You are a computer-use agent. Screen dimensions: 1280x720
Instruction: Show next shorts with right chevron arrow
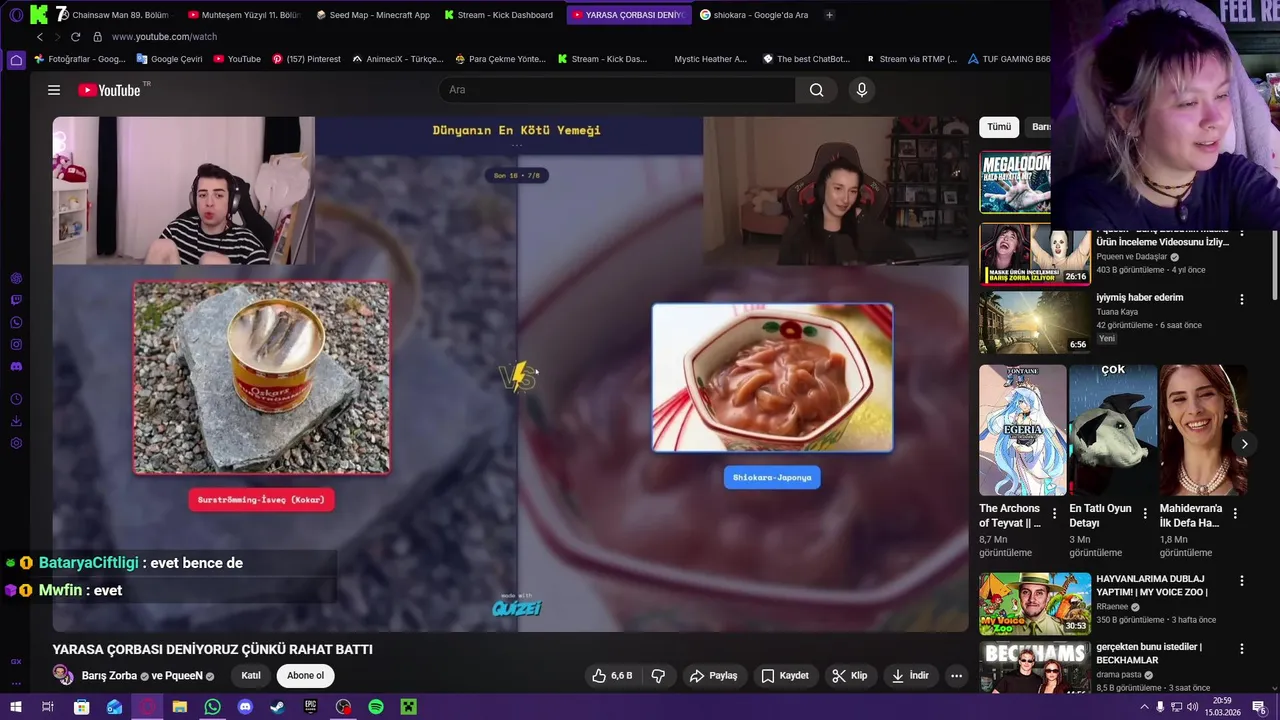click(x=1244, y=444)
